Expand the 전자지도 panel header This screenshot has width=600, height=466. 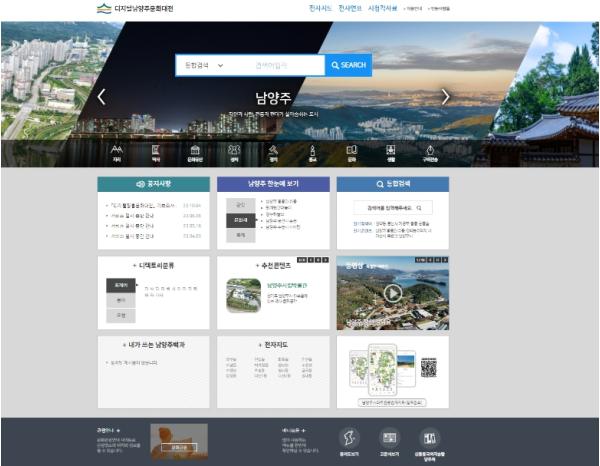(x=273, y=344)
